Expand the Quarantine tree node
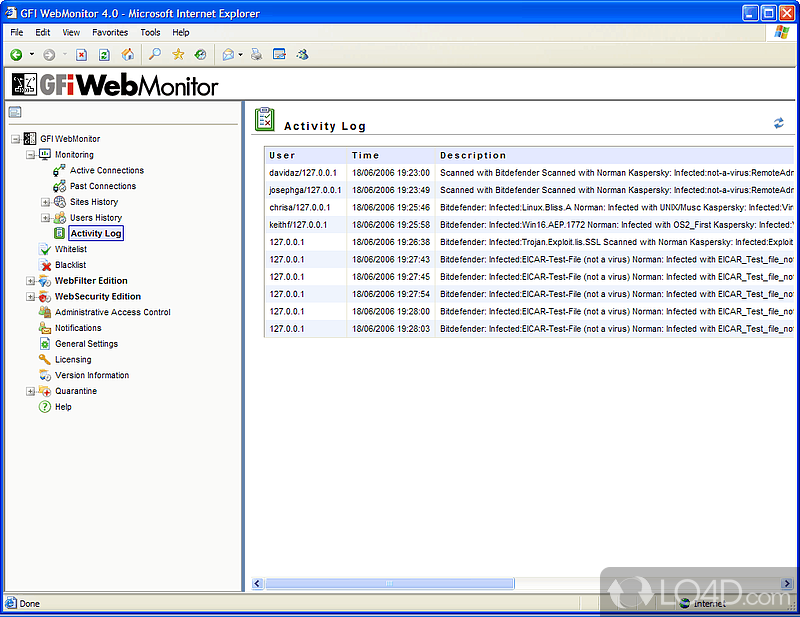 click(x=30, y=391)
